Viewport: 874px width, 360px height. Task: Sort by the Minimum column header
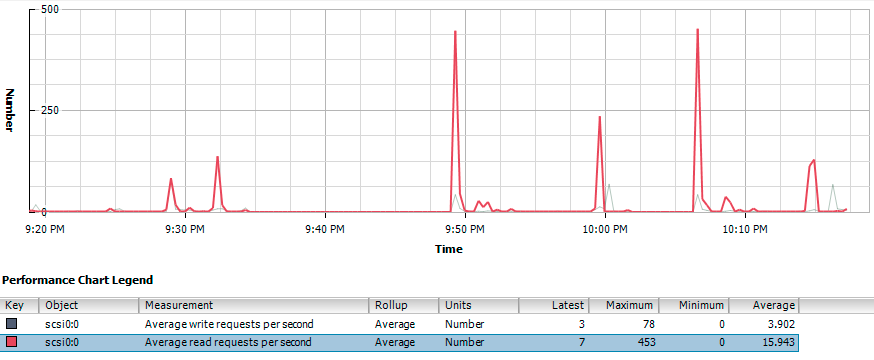694,305
